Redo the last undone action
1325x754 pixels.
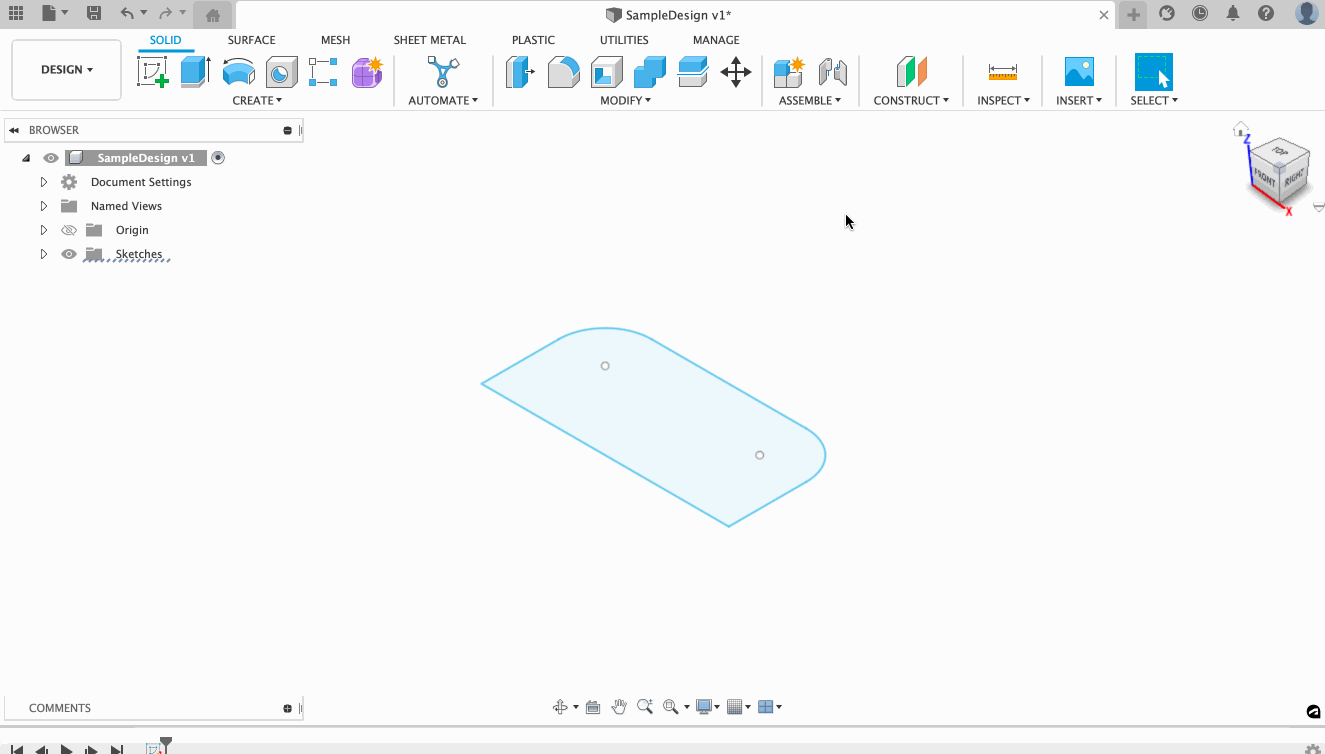tap(166, 14)
